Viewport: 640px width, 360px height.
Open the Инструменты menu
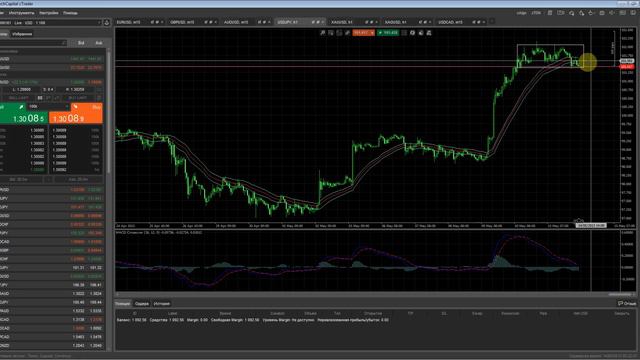pos(22,13)
